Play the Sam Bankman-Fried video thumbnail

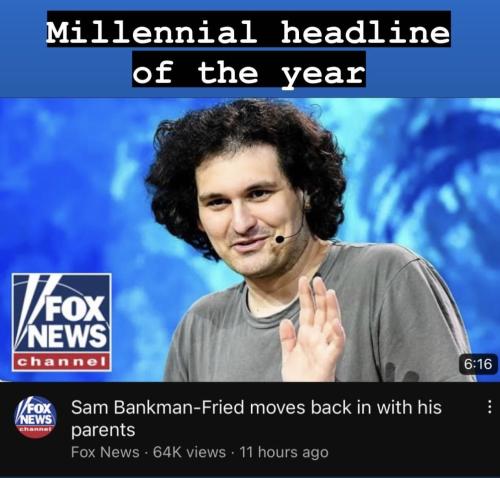pyautogui.click(x=250, y=240)
